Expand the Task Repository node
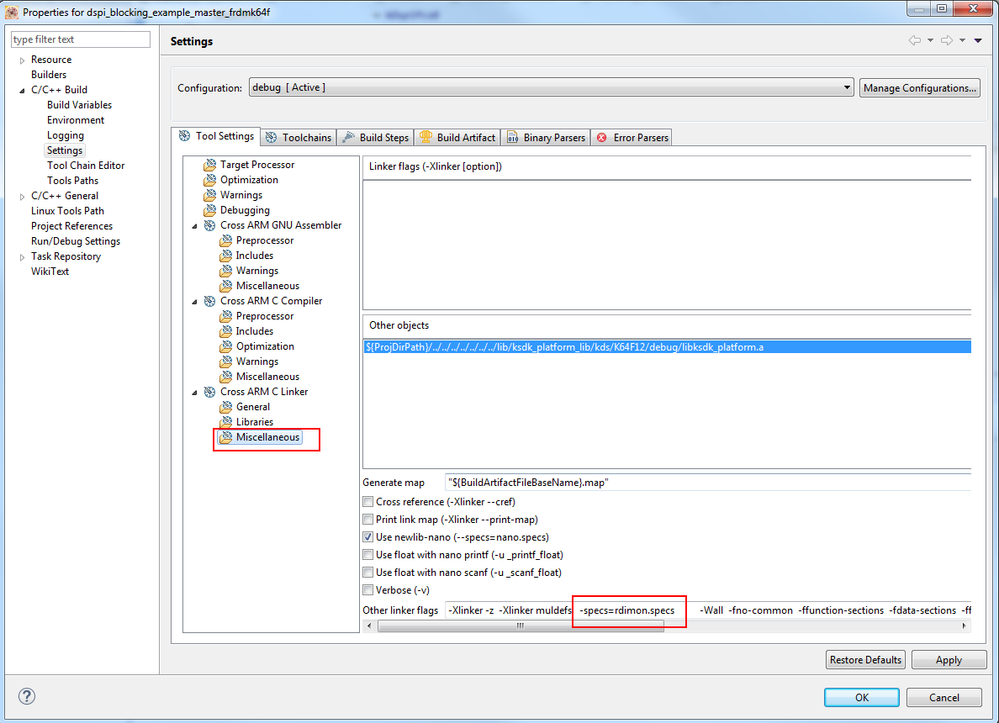 pyautogui.click(x=22, y=257)
